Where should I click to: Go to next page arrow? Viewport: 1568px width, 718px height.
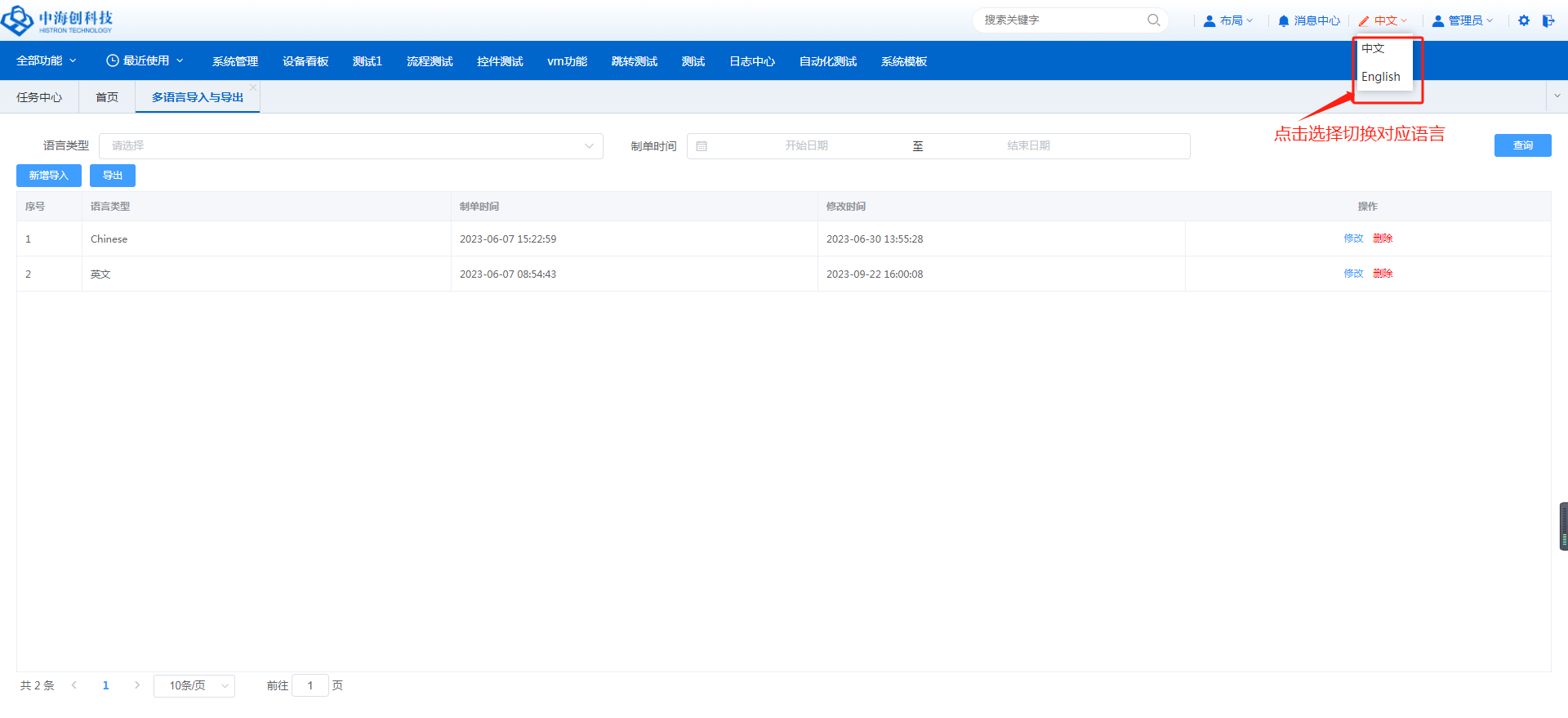pyautogui.click(x=137, y=685)
